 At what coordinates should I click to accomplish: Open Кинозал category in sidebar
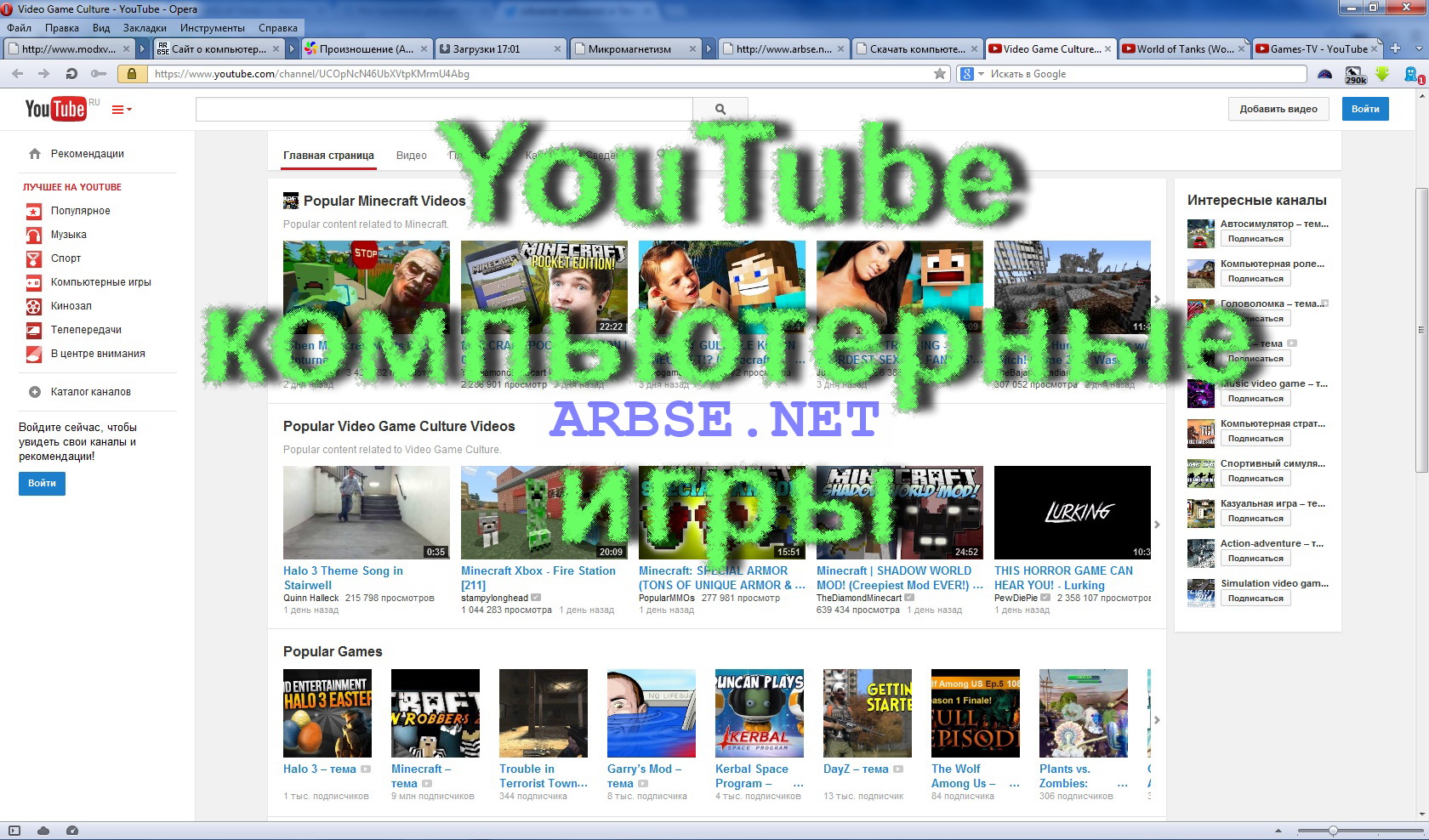71,306
